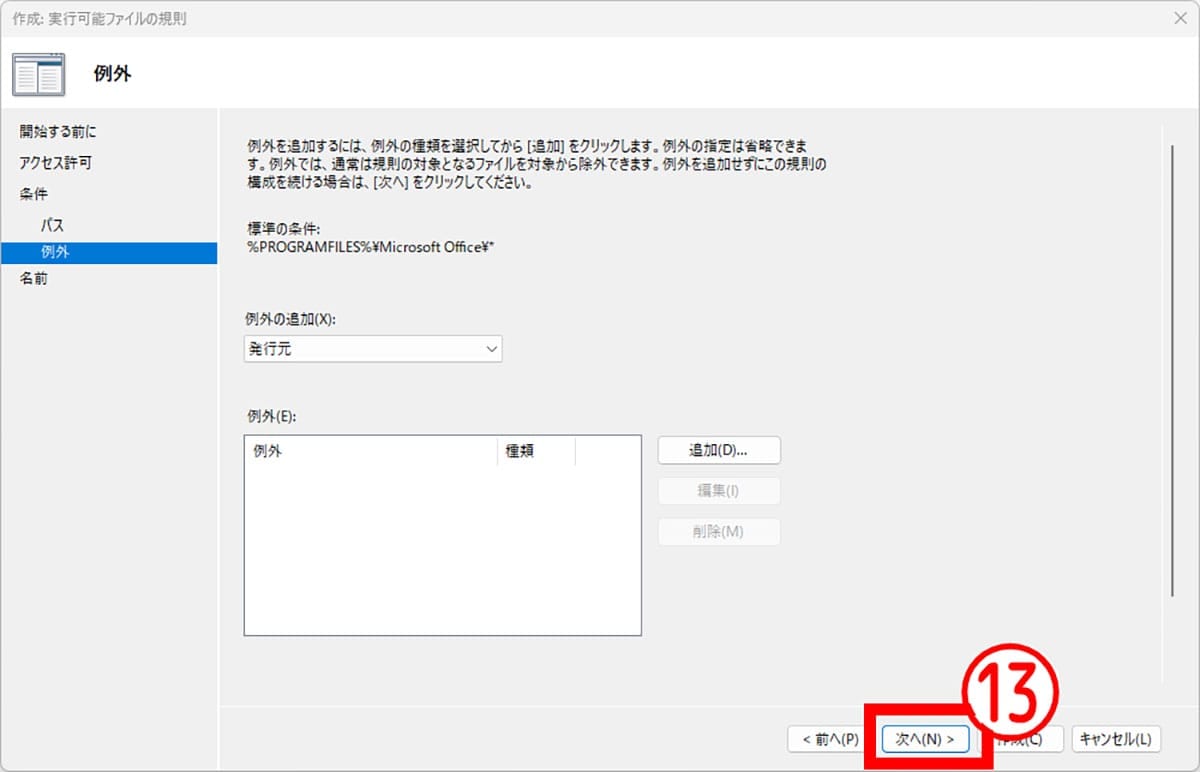This screenshot has width=1200, height=772.
Task: Click the greyed-out 削除(M) button
Action: click(x=718, y=531)
